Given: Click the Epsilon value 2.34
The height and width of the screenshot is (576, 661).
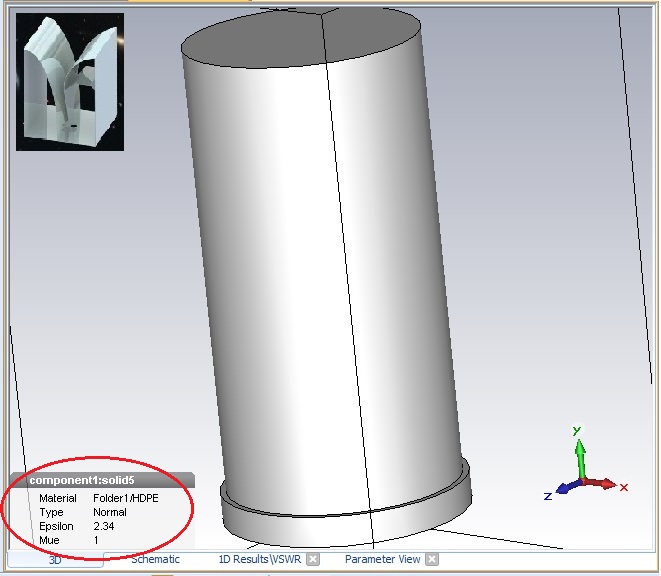Looking at the screenshot, I should 104,526.
